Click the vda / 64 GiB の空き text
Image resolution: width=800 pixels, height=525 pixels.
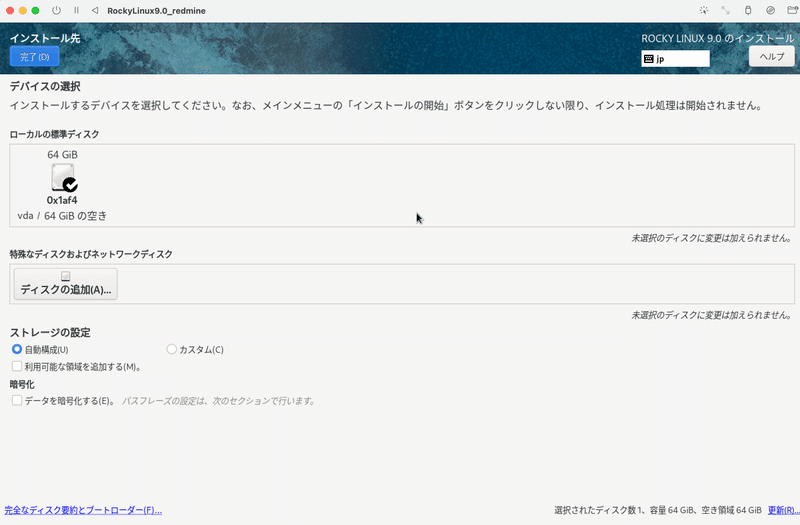[62, 216]
